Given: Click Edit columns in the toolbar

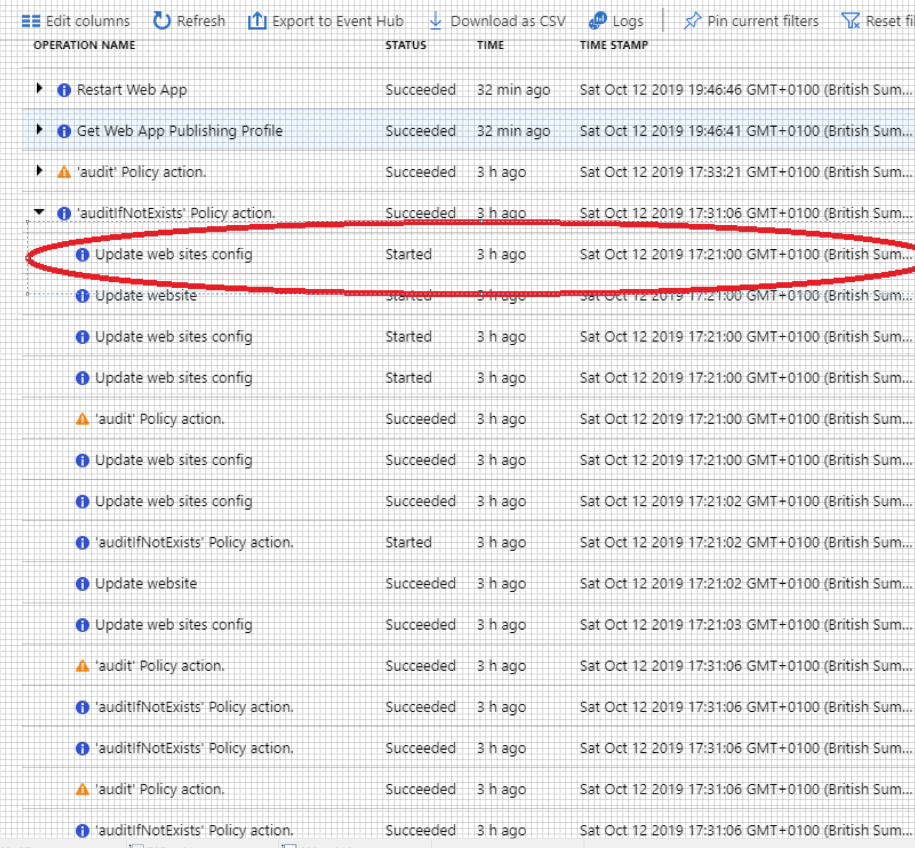Looking at the screenshot, I should [x=75, y=20].
